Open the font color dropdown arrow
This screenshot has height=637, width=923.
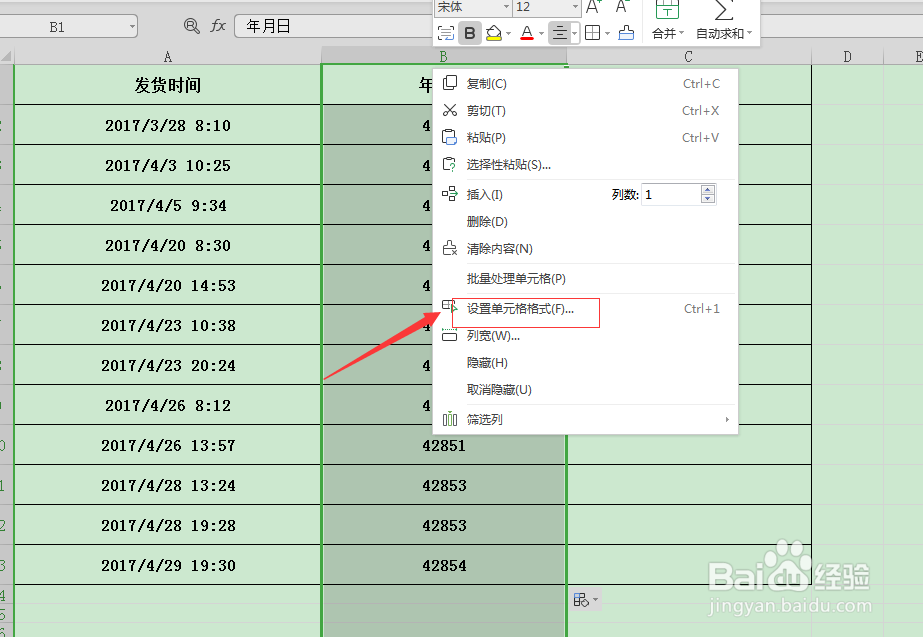541,34
